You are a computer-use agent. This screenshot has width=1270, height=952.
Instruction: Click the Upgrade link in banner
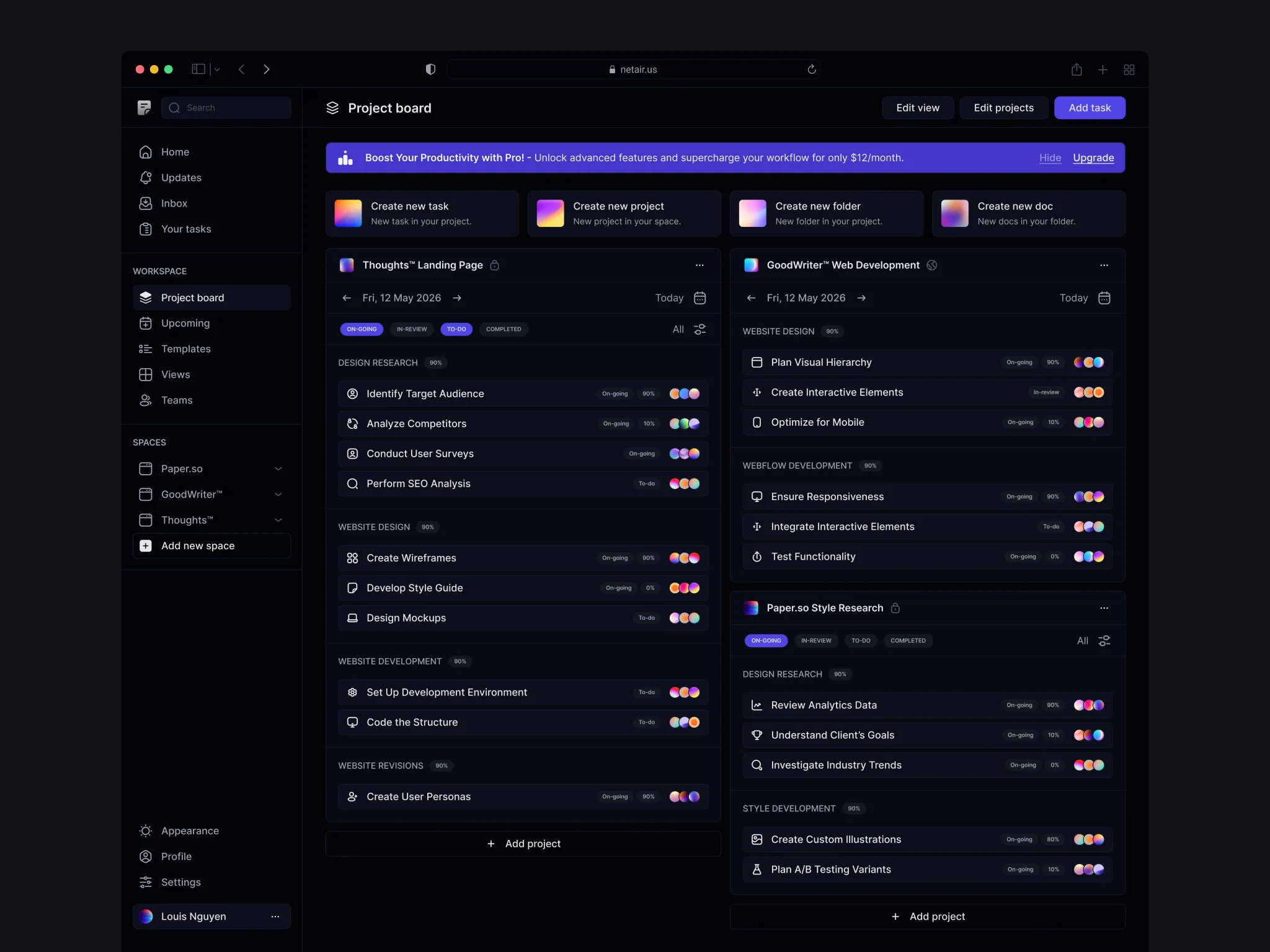pos(1093,158)
